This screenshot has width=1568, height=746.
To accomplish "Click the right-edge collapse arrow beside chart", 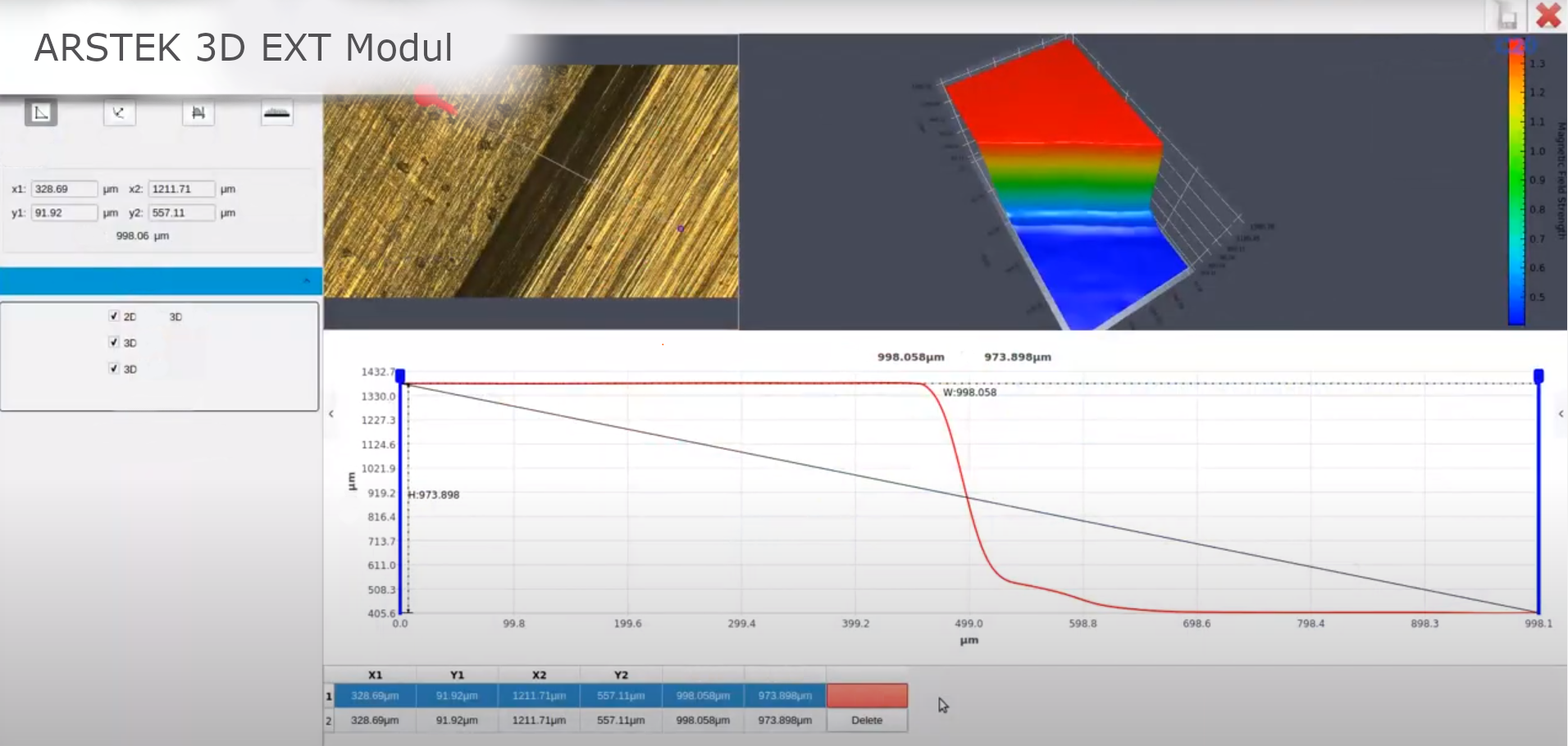I will 1561,414.
